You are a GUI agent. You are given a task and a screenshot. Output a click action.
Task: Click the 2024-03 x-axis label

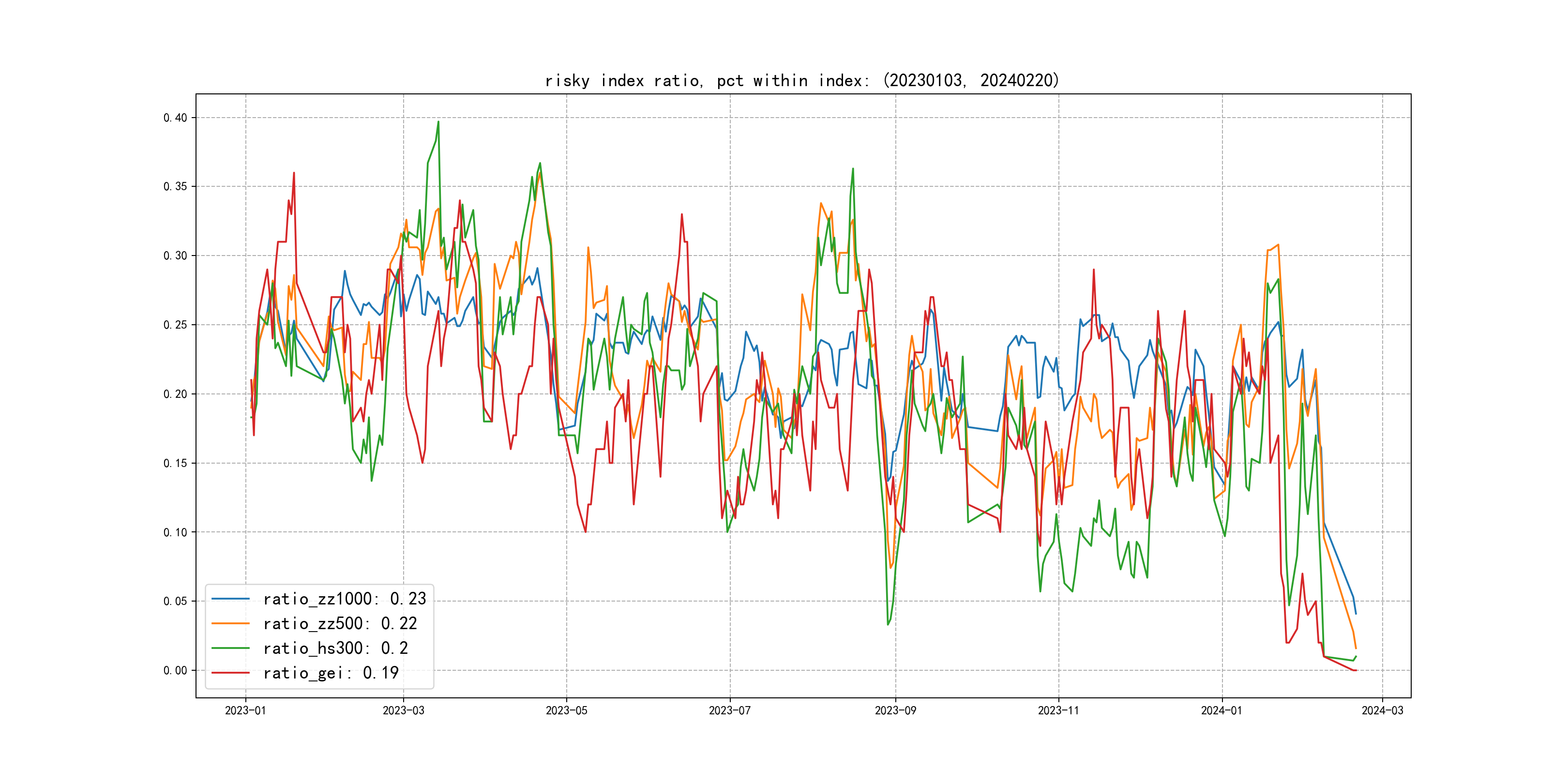(1382, 710)
